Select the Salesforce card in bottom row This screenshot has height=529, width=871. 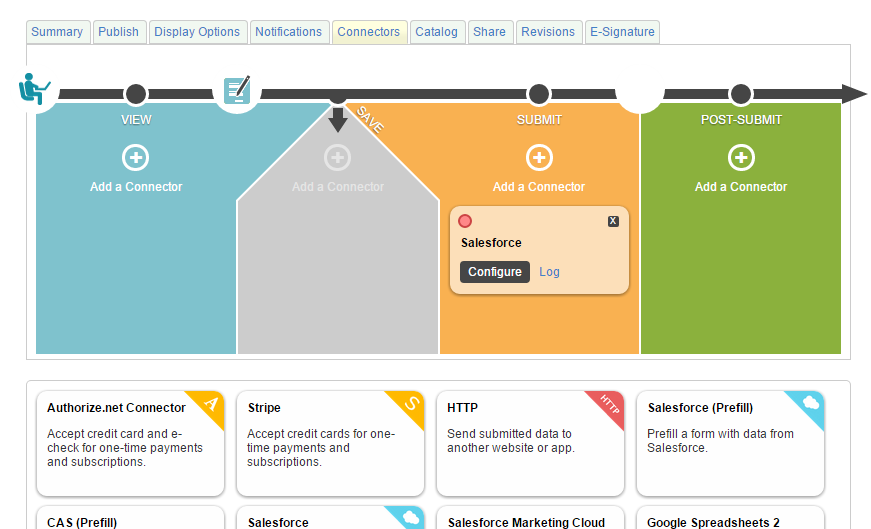331,517
